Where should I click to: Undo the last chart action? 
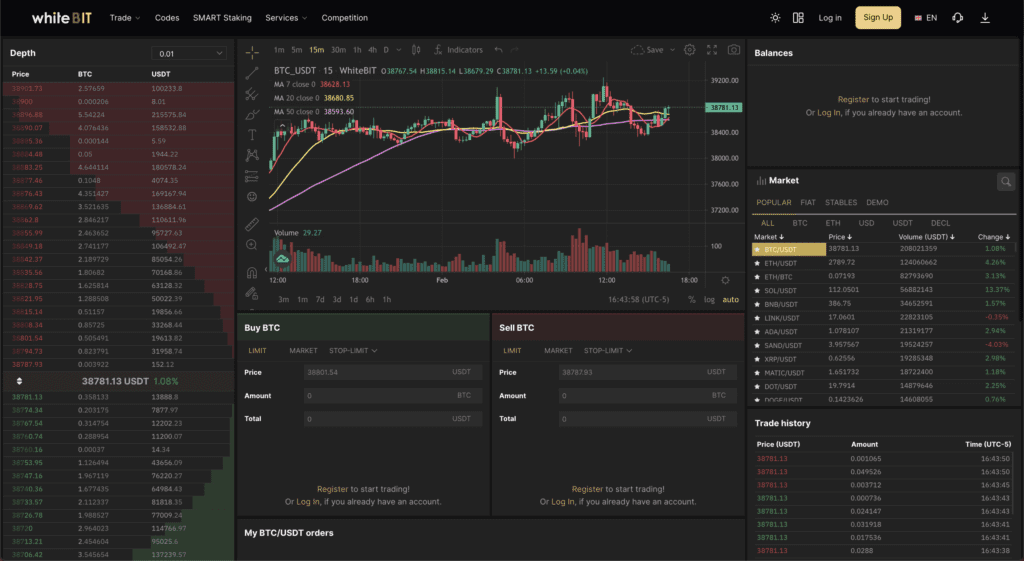pos(498,50)
